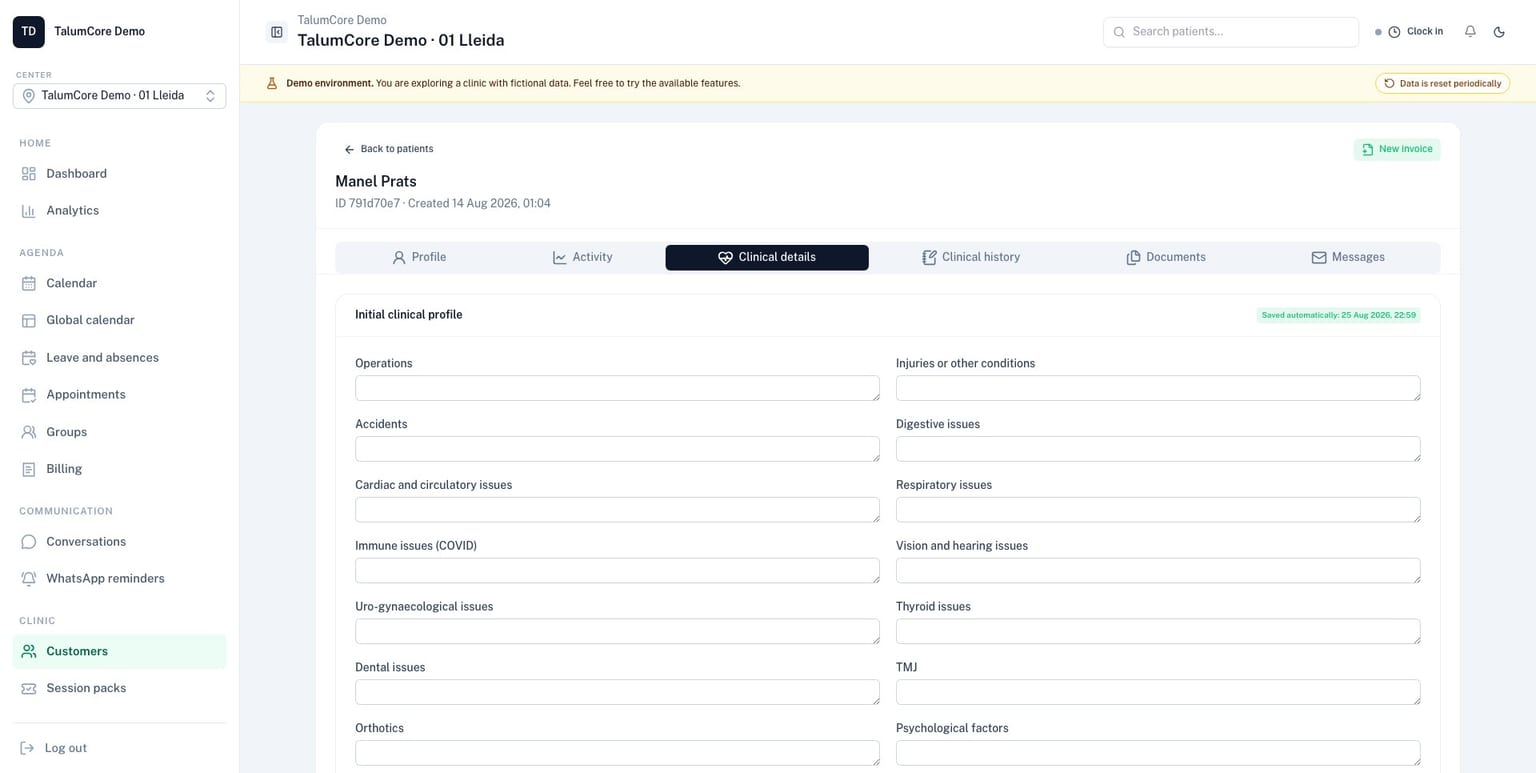
Task: Click the search magnifier icon
Action: [x=1119, y=32]
